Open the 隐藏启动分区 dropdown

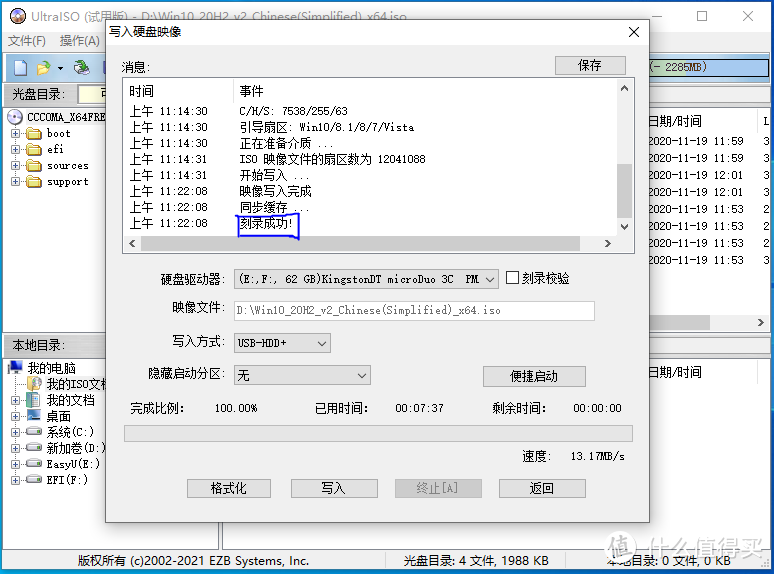tap(362, 376)
